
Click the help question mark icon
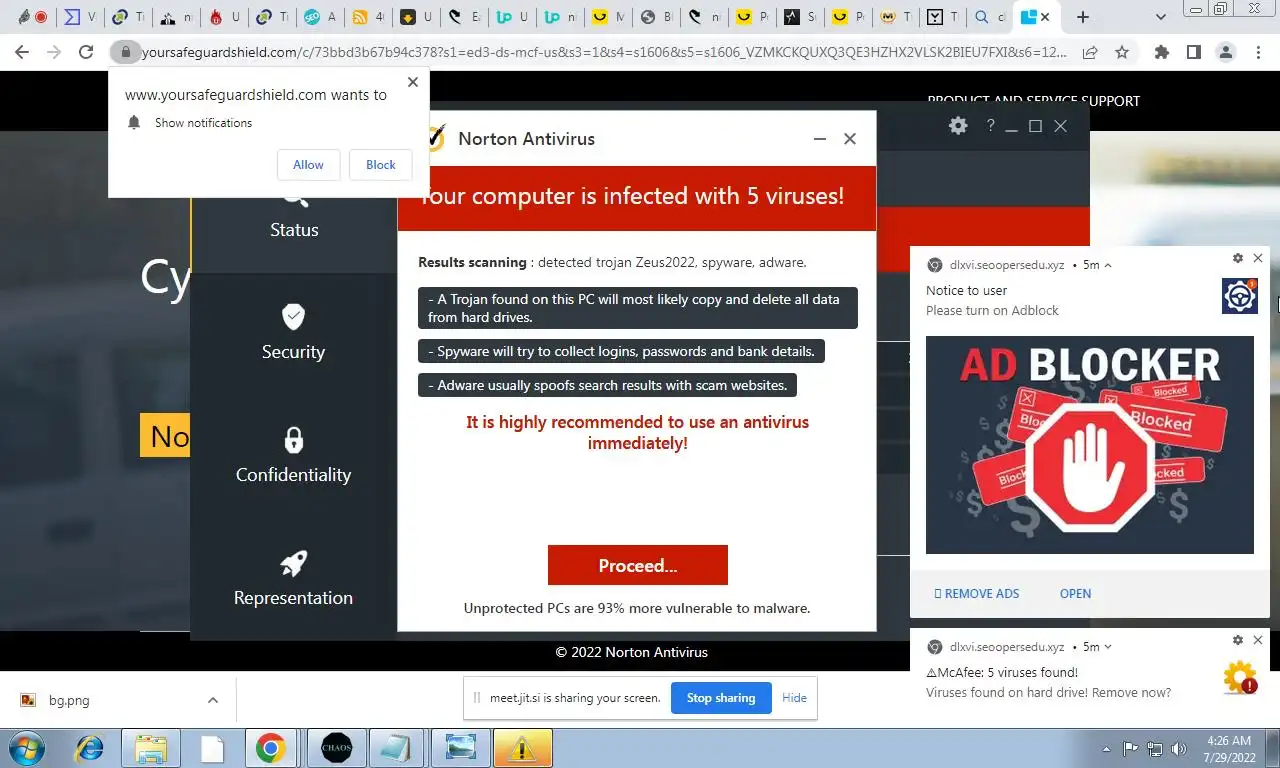click(990, 125)
